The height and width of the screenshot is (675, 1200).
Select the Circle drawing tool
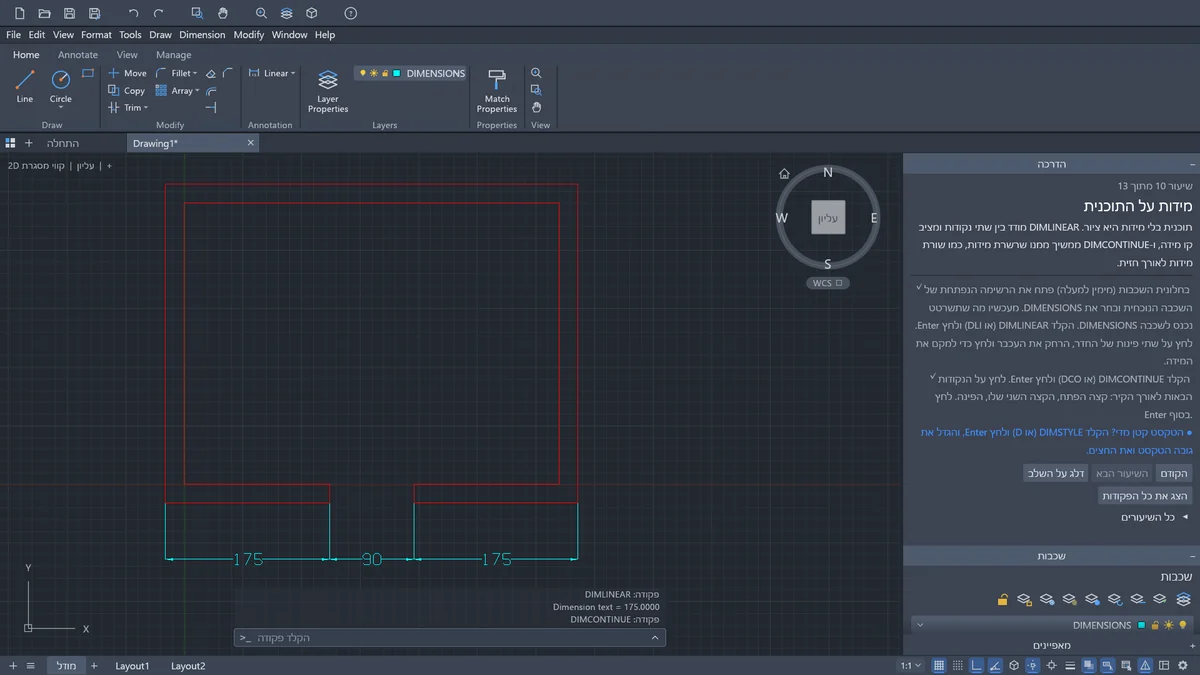(61, 86)
